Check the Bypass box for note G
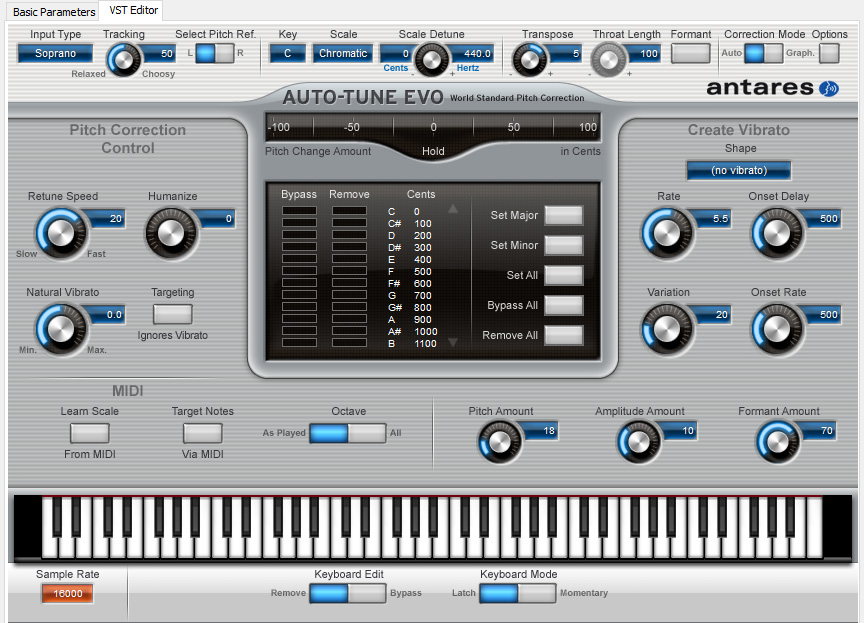864x623 pixels. [299, 295]
